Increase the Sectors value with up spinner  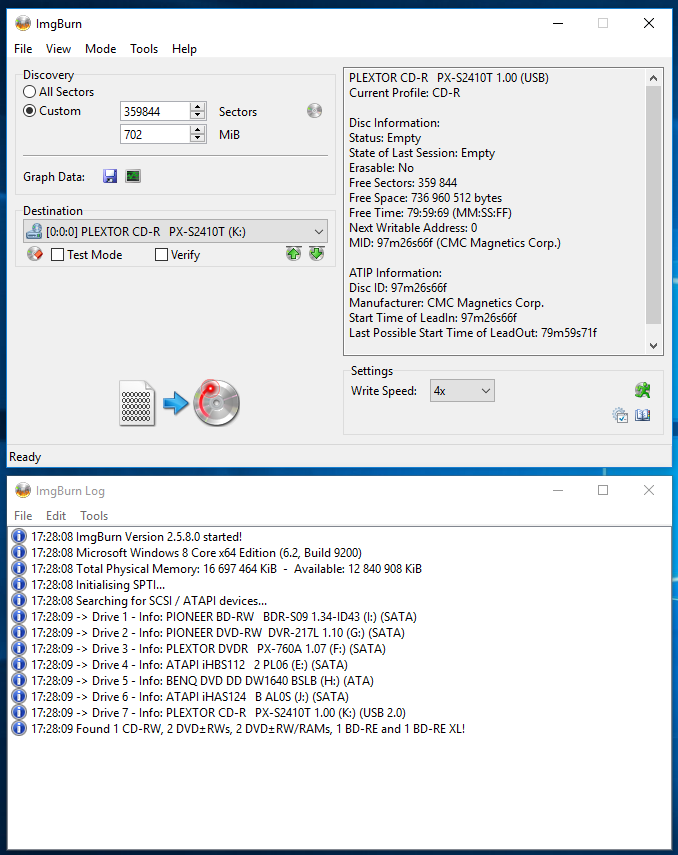point(198,107)
